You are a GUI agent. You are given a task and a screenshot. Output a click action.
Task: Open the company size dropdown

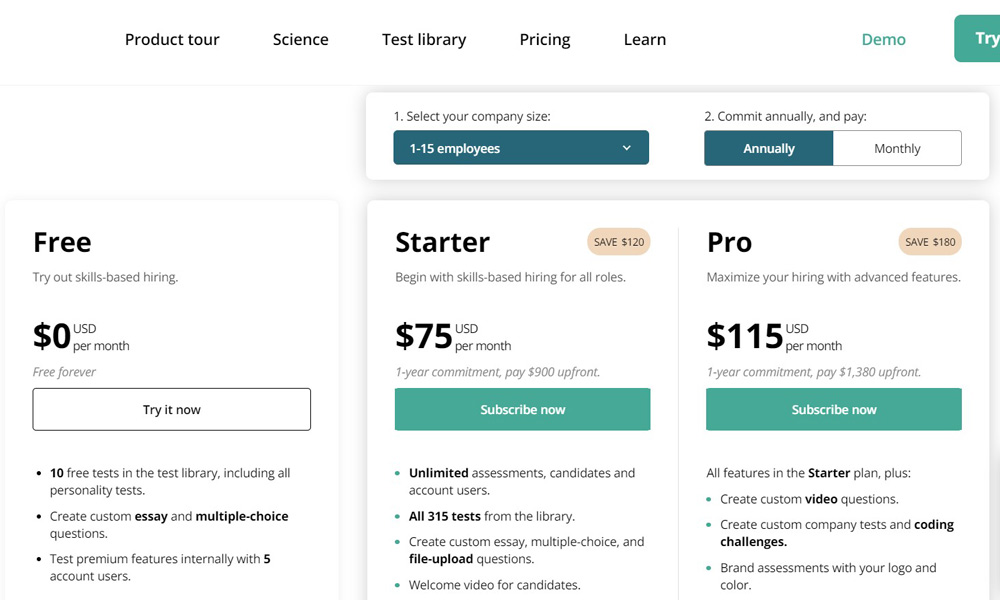pos(521,147)
